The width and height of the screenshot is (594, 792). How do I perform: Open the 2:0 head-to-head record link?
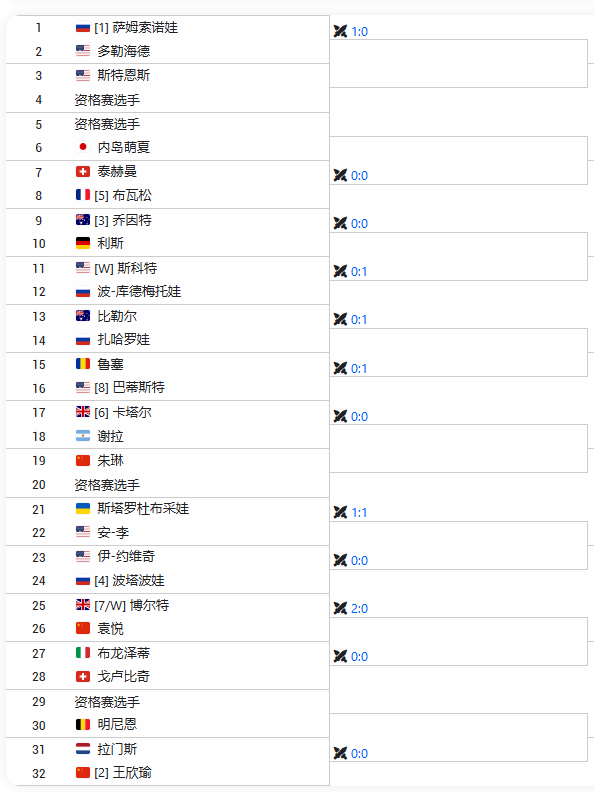pyautogui.click(x=359, y=609)
